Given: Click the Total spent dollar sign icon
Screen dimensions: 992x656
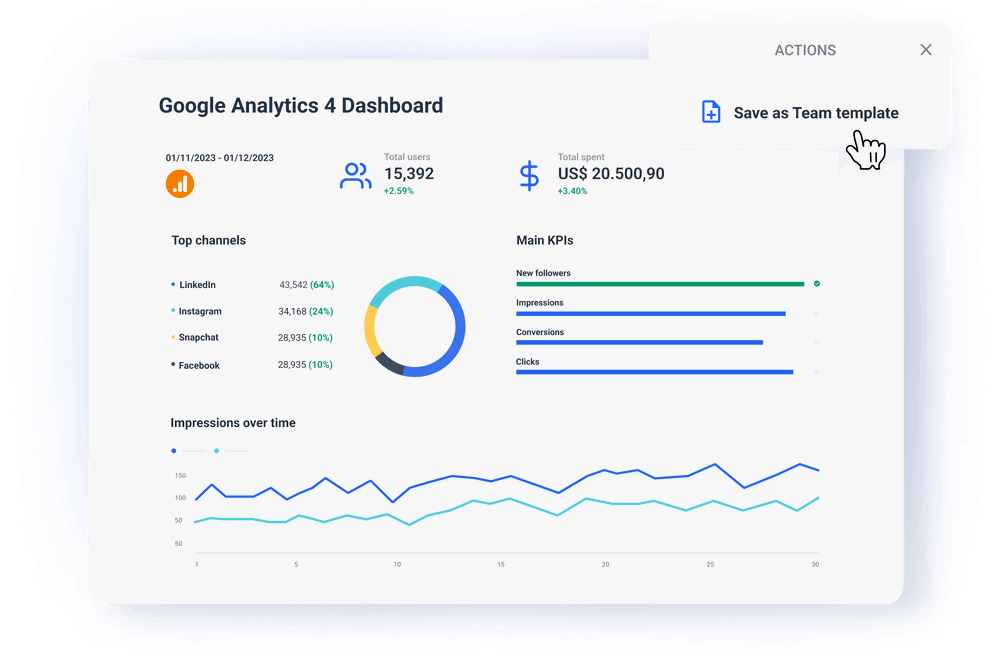Looking at the screenshot, I should point(530,175).
